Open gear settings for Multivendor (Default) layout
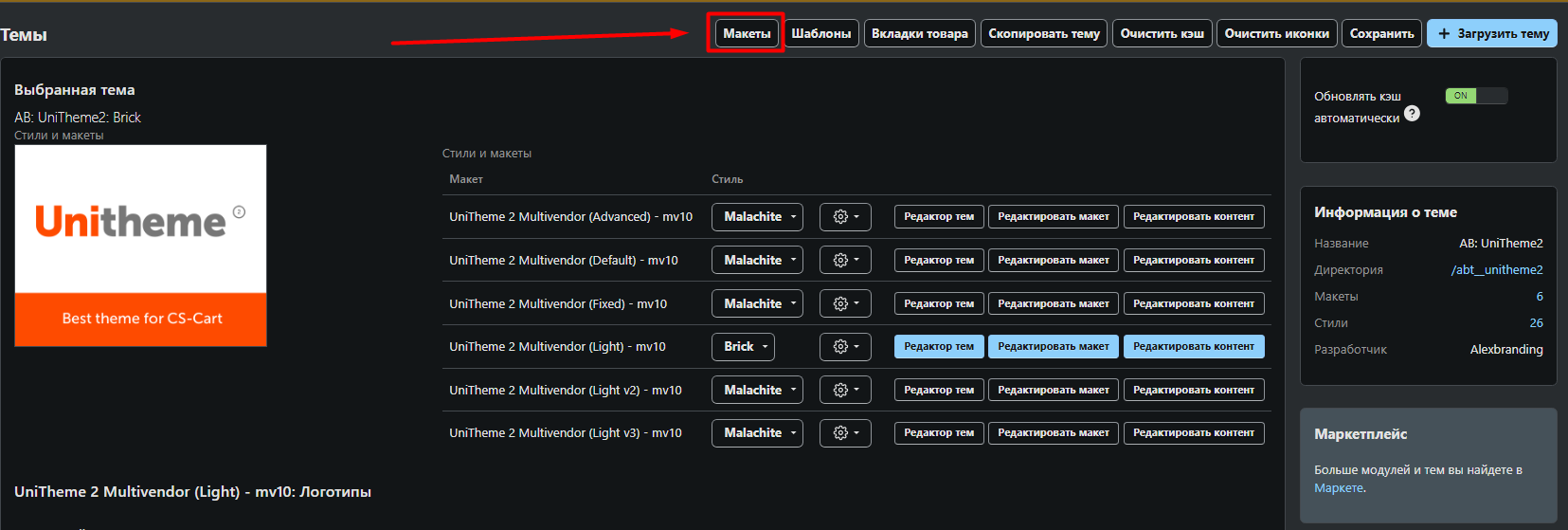Screen dimensions: 1568x530 coord(845,261)
